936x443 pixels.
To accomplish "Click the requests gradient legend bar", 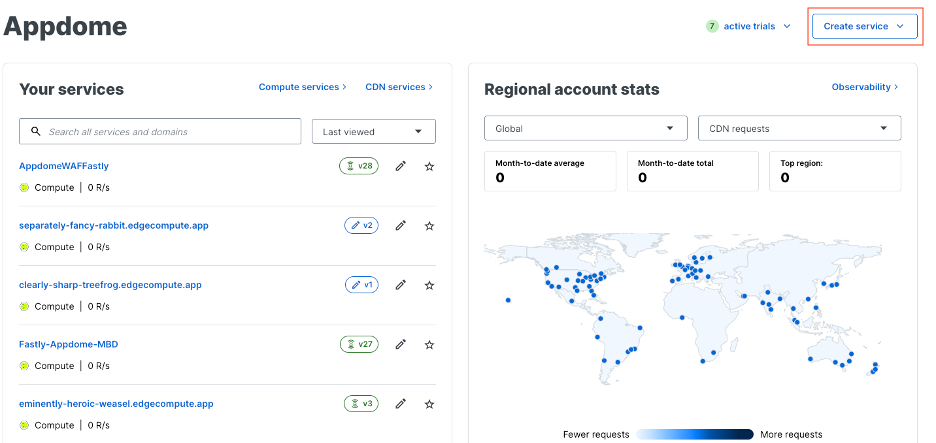I will point(695,435).
